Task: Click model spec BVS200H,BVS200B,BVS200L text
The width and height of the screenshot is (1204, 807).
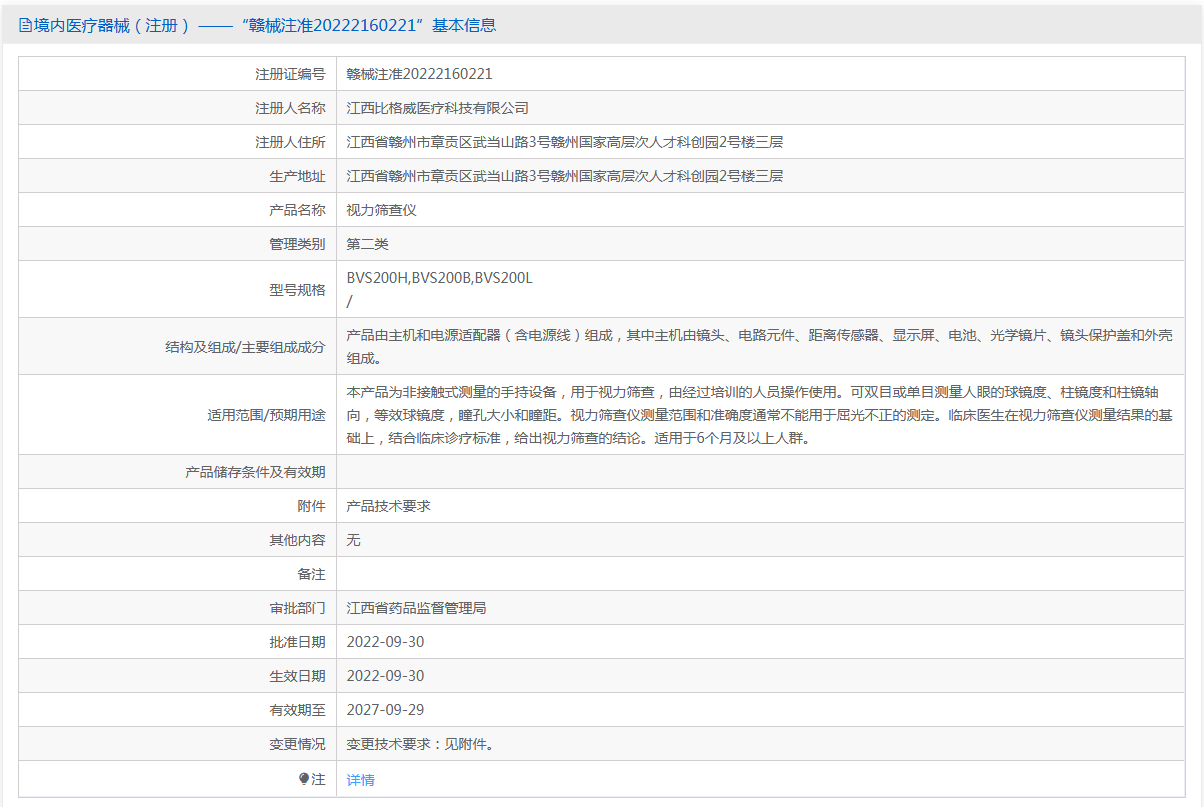Action: click(x=439, y=278)
